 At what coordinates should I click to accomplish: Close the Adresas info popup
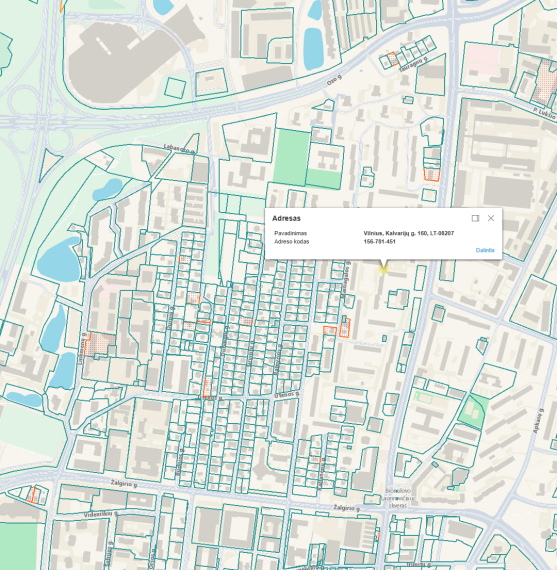point(491,218)
